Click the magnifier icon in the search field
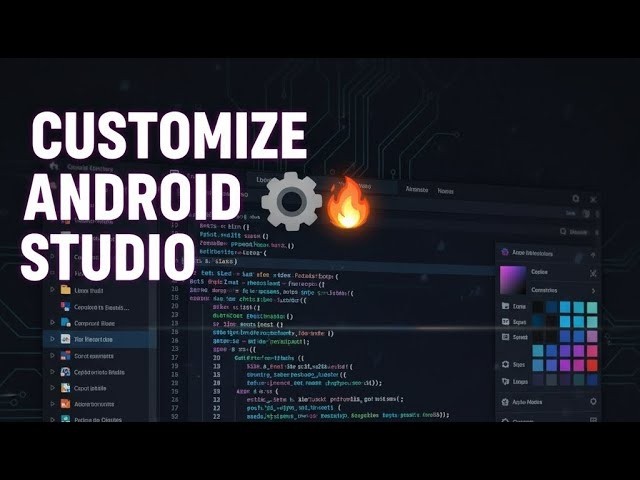Screen dimensions: 640x480 pyautogui.click(x=563, y=231)
